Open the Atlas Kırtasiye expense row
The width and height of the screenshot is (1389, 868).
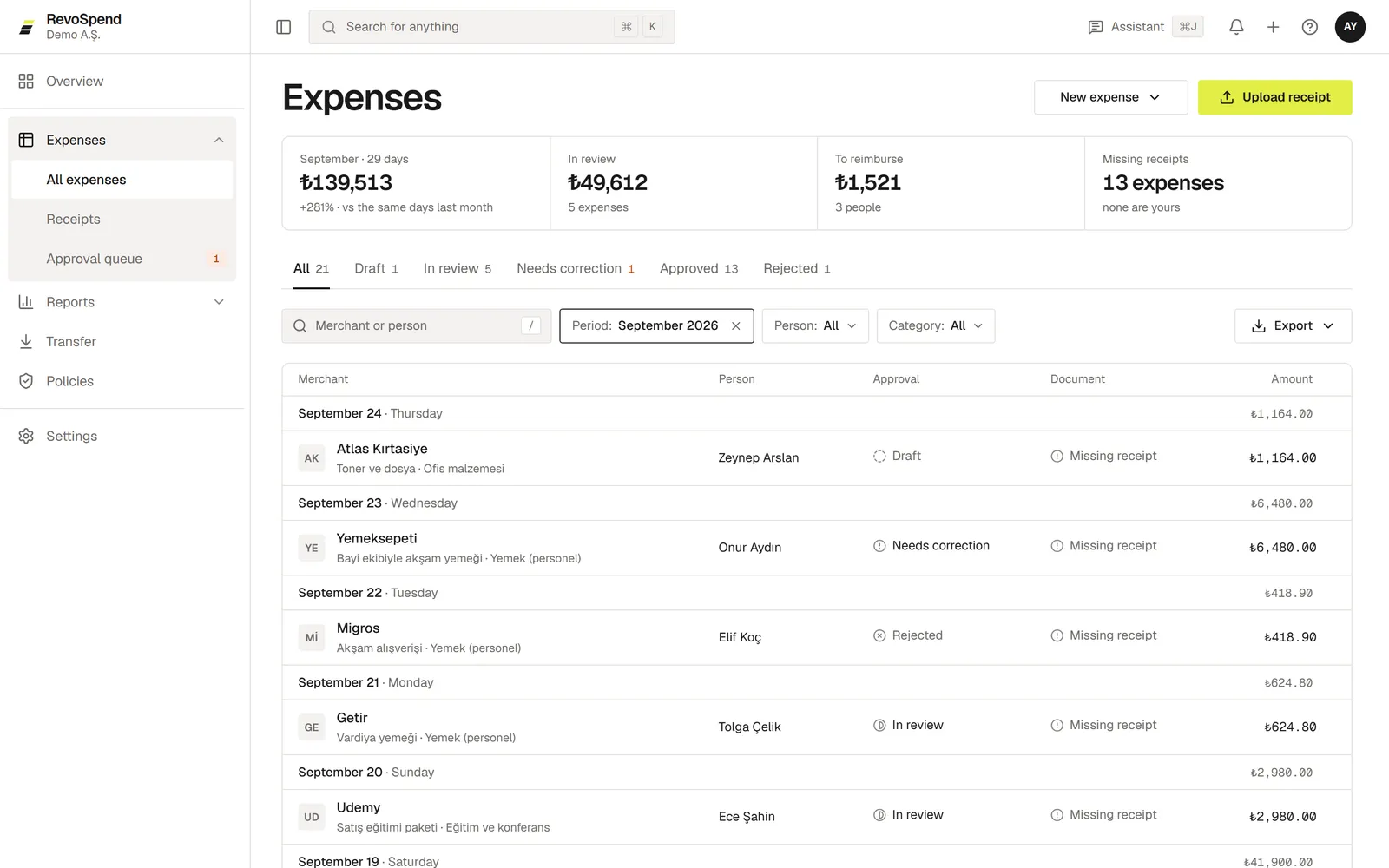817,457
